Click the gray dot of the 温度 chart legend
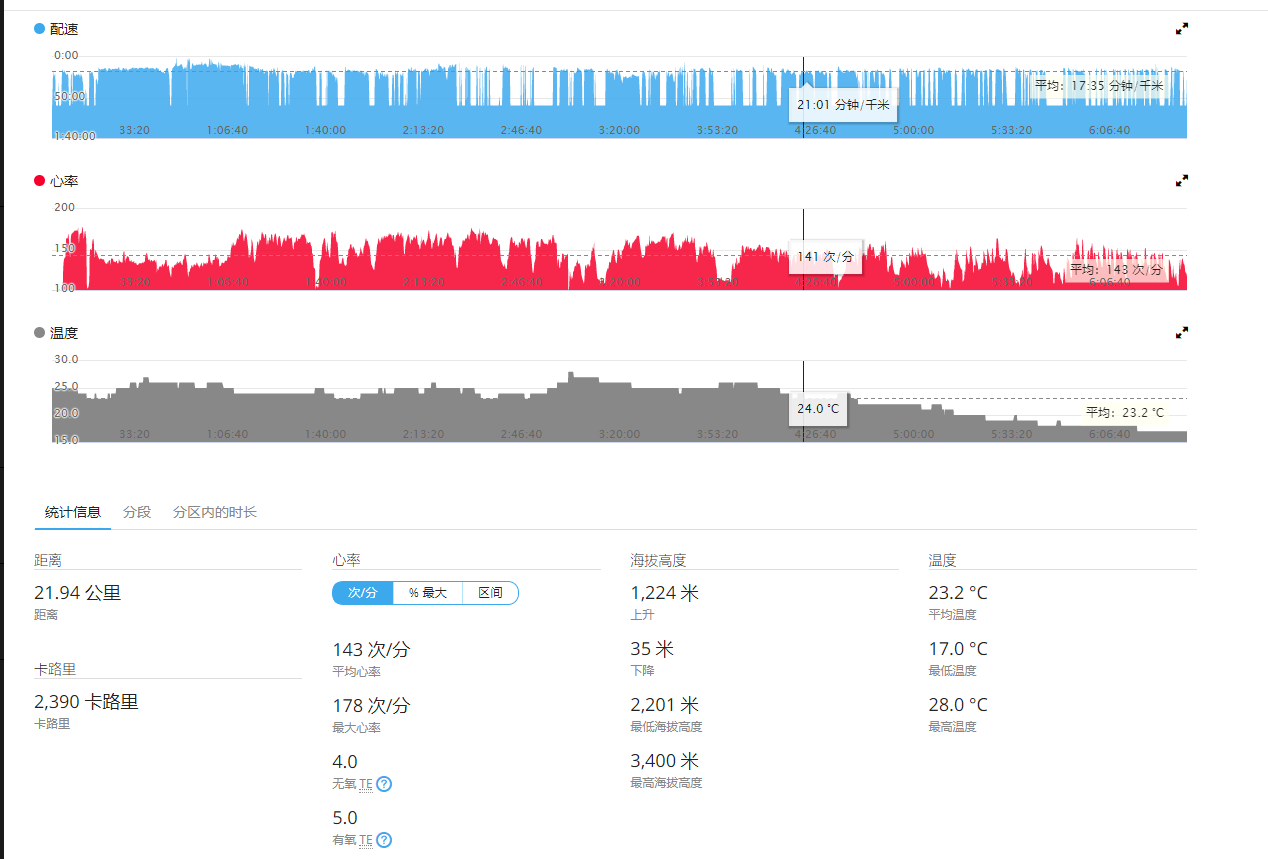 [40, 333]
